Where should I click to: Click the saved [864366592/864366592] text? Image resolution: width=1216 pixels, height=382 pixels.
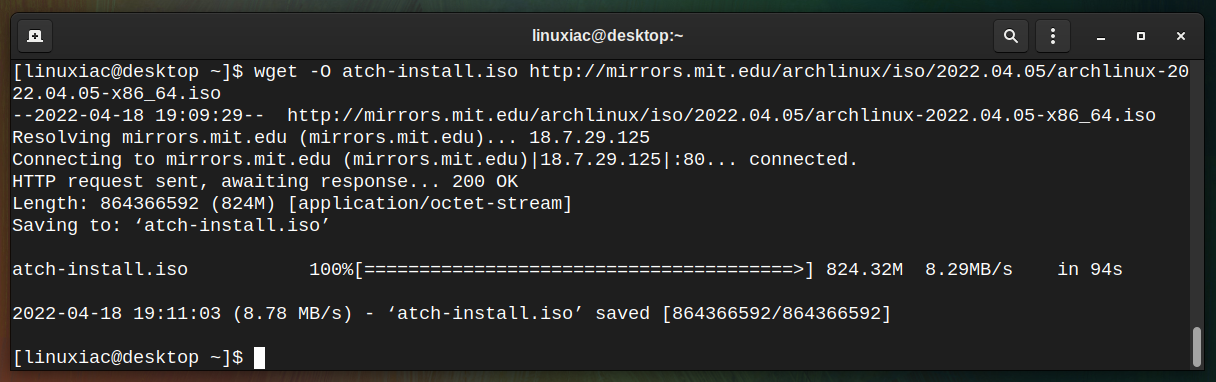pyautogui.click(x=743, y=314)
